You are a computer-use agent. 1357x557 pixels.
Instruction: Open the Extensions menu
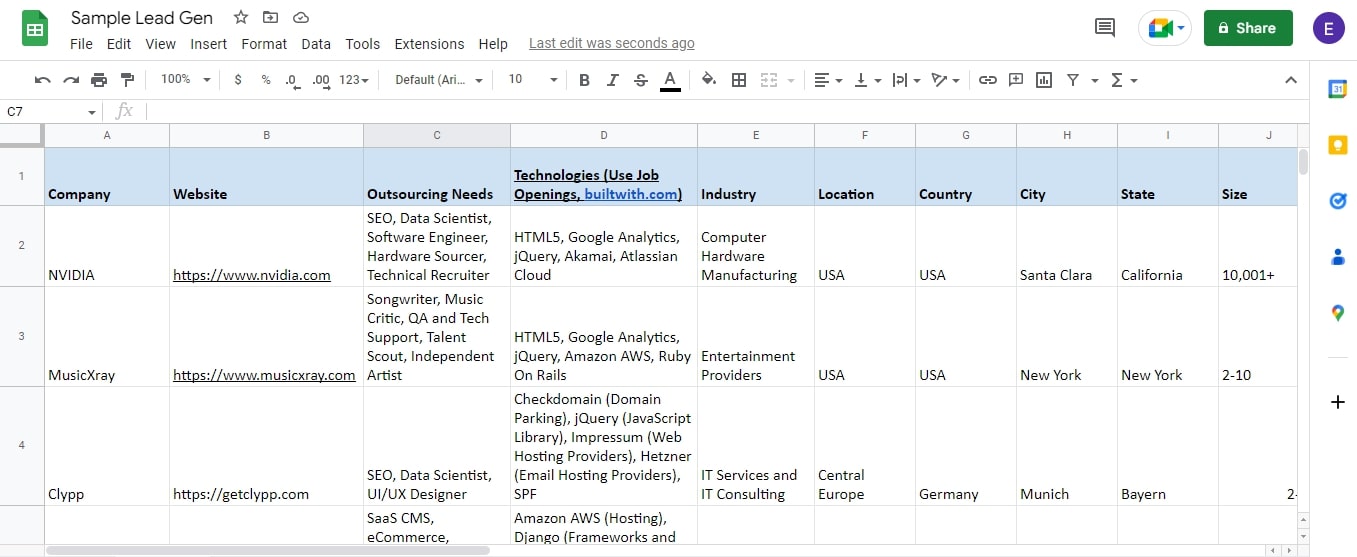tap(429, 44)
